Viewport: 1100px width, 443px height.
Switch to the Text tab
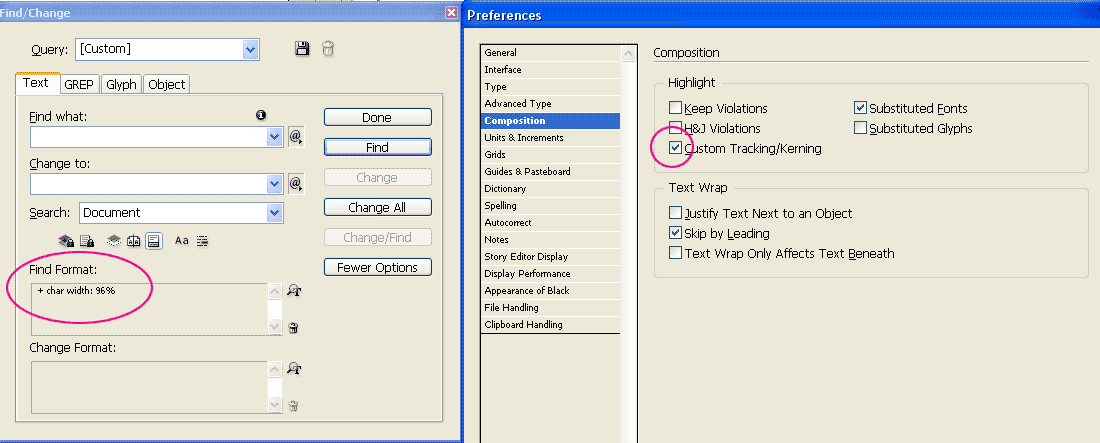(x=36, y=83)
